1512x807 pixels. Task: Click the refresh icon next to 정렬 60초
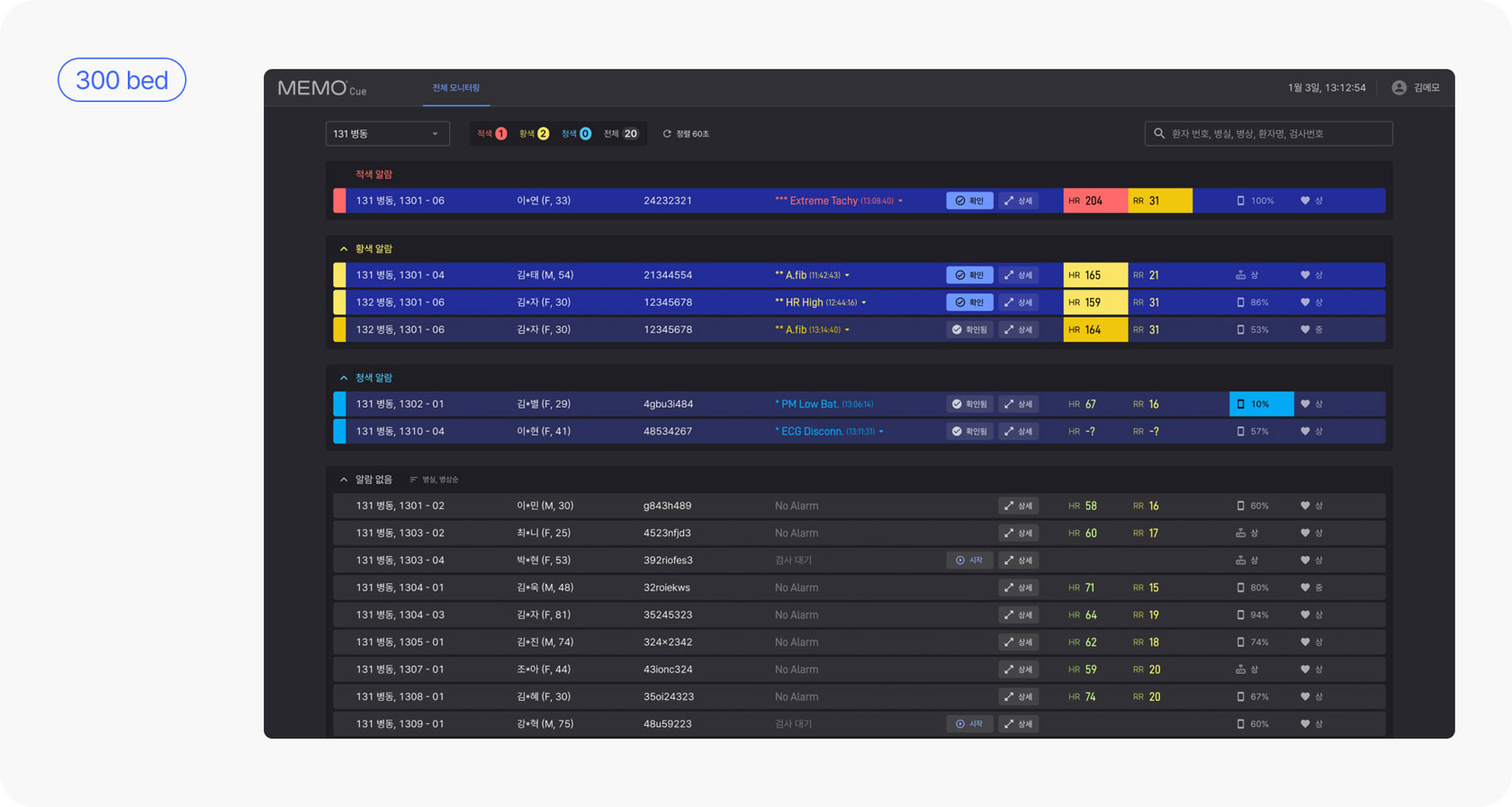tap(667, 134)
